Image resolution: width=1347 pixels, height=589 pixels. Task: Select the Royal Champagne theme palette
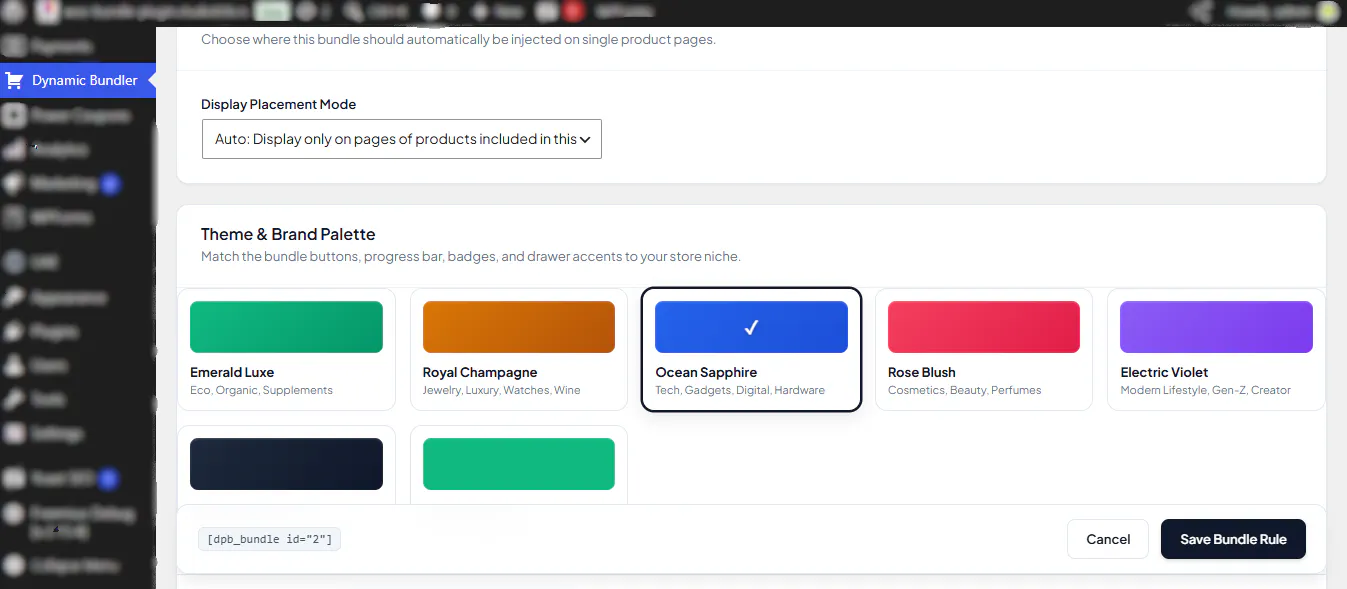(519, 349)
